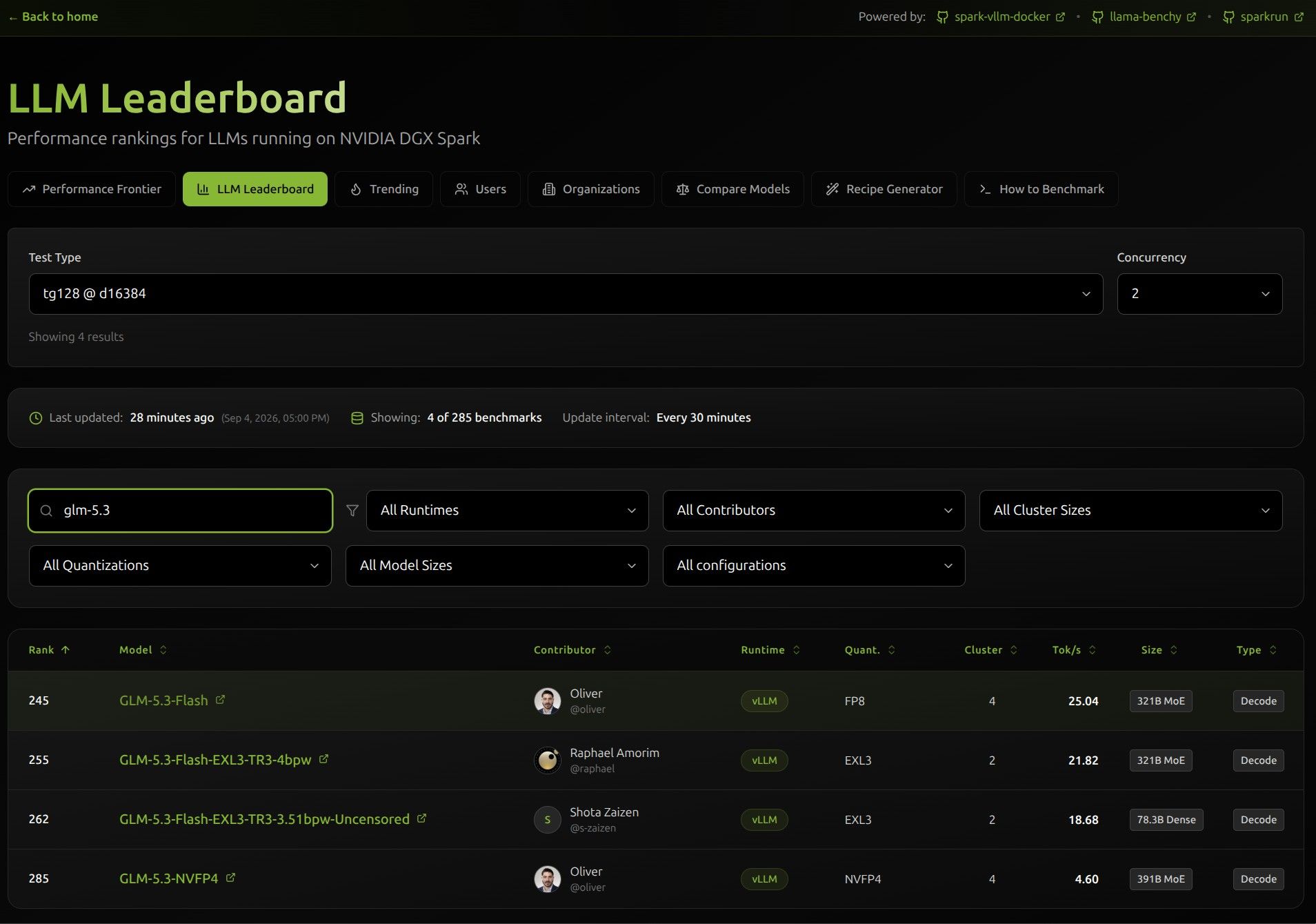The width and height of the screenshot is (1316, 924).
Task: Open the sparkrun link
Action: pyautogui.click(x=1264, y=17)
